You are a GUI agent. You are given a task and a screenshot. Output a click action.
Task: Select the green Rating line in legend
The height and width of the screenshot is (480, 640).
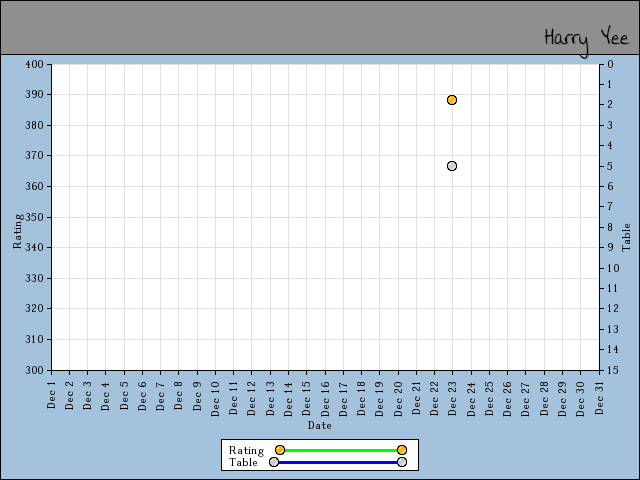[340, 450]
